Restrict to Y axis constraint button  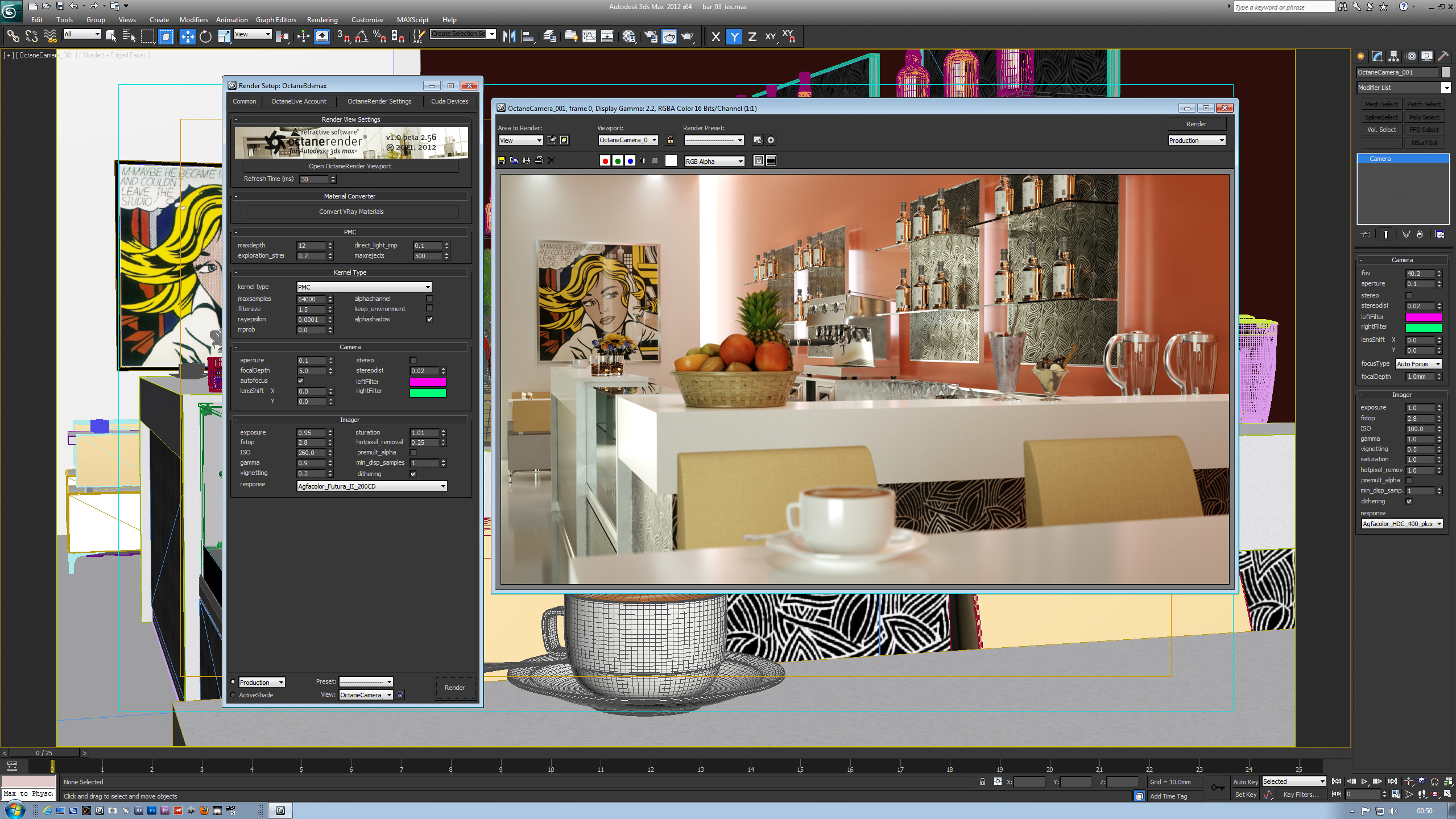(734, 37)
